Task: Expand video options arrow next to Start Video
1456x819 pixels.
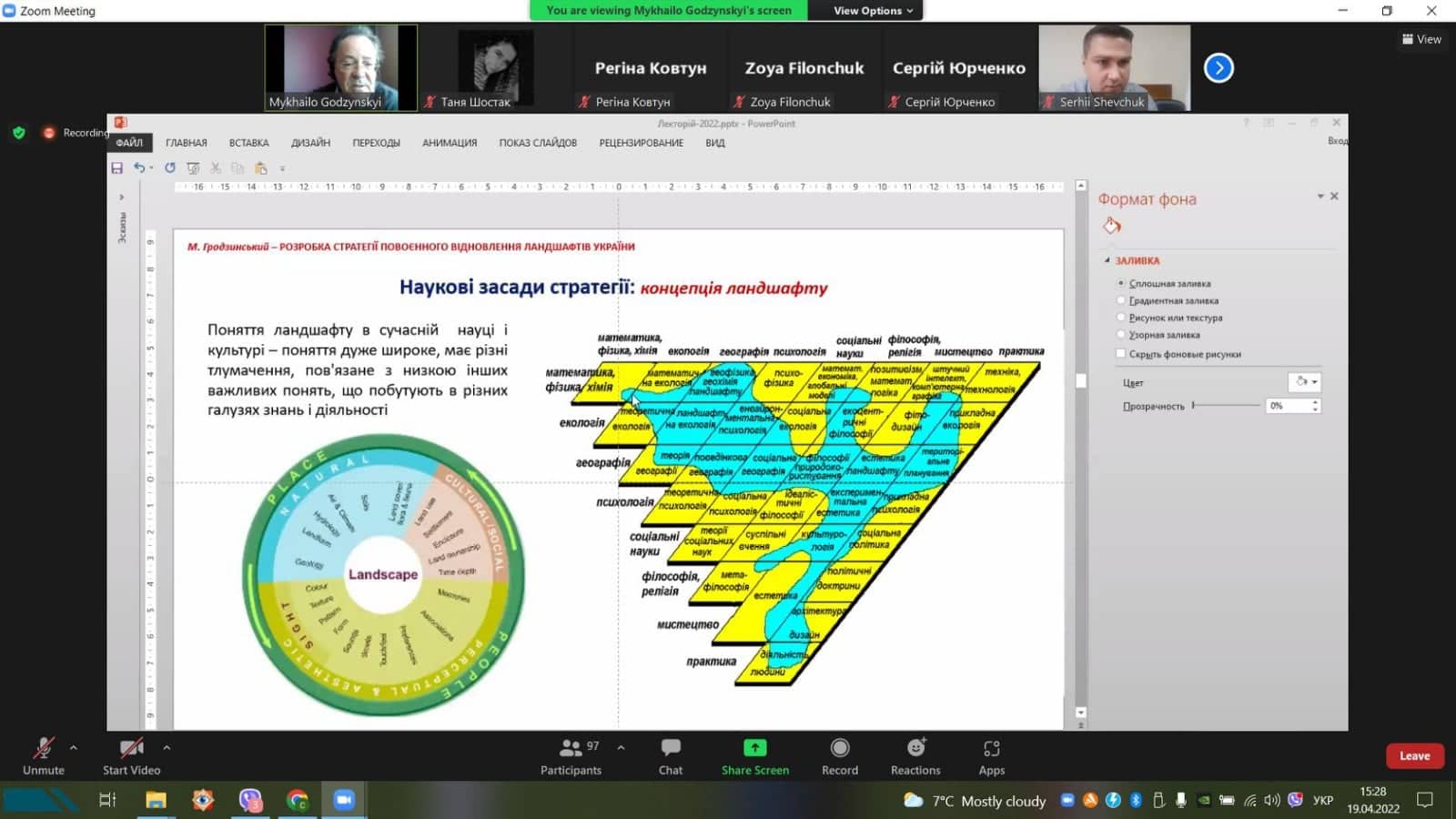Action: (167, 748)
